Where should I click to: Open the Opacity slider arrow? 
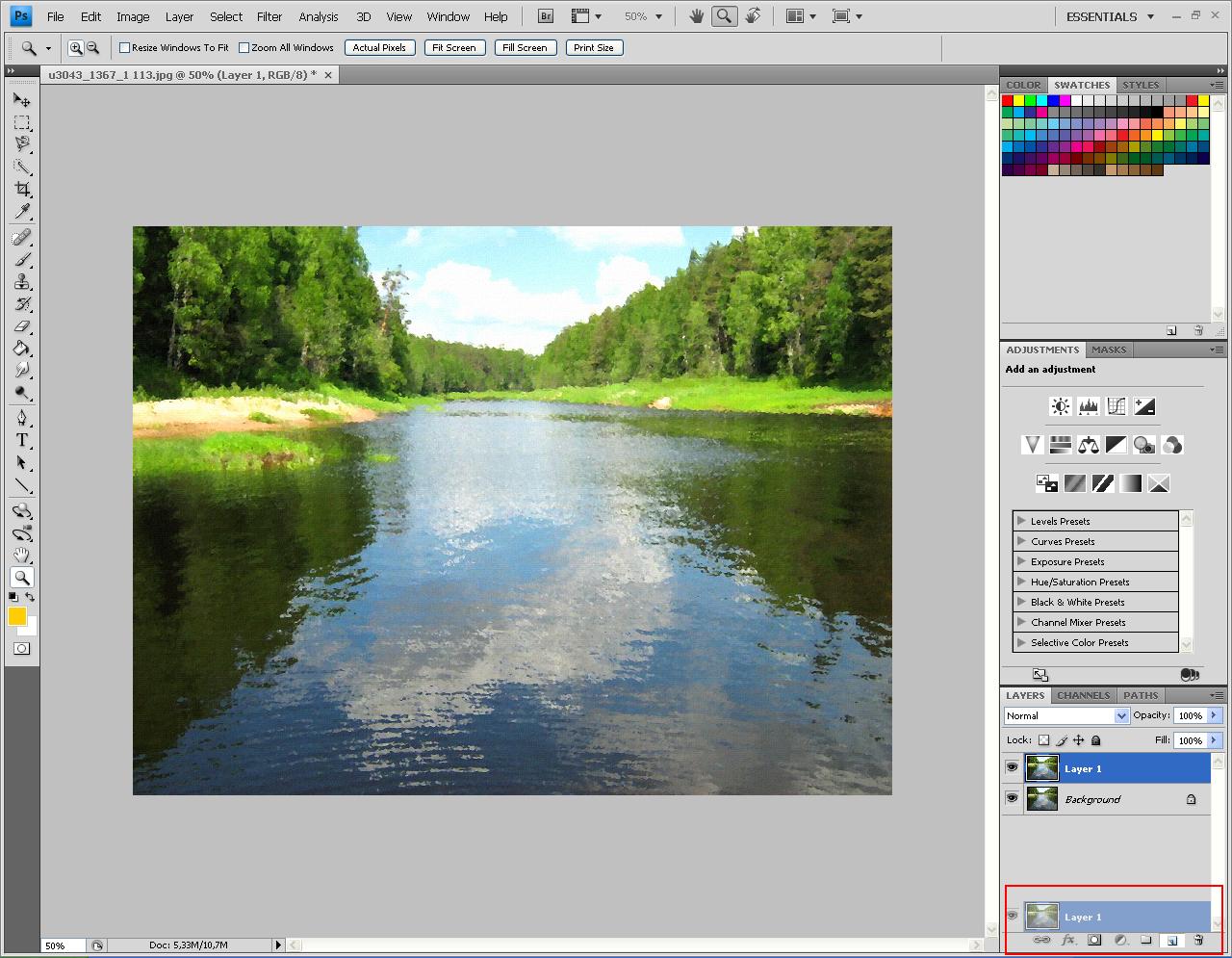coord(1215,715)
